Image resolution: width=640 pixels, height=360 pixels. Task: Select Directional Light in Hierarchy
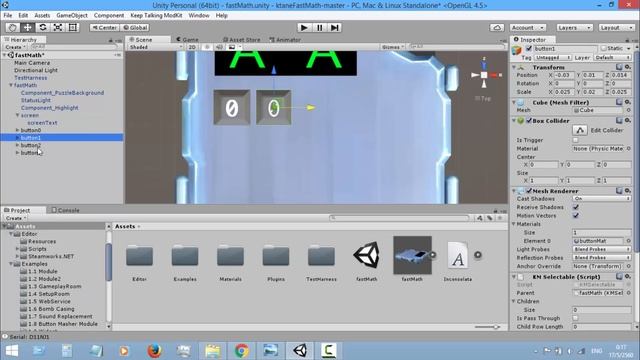click(36, 70)
